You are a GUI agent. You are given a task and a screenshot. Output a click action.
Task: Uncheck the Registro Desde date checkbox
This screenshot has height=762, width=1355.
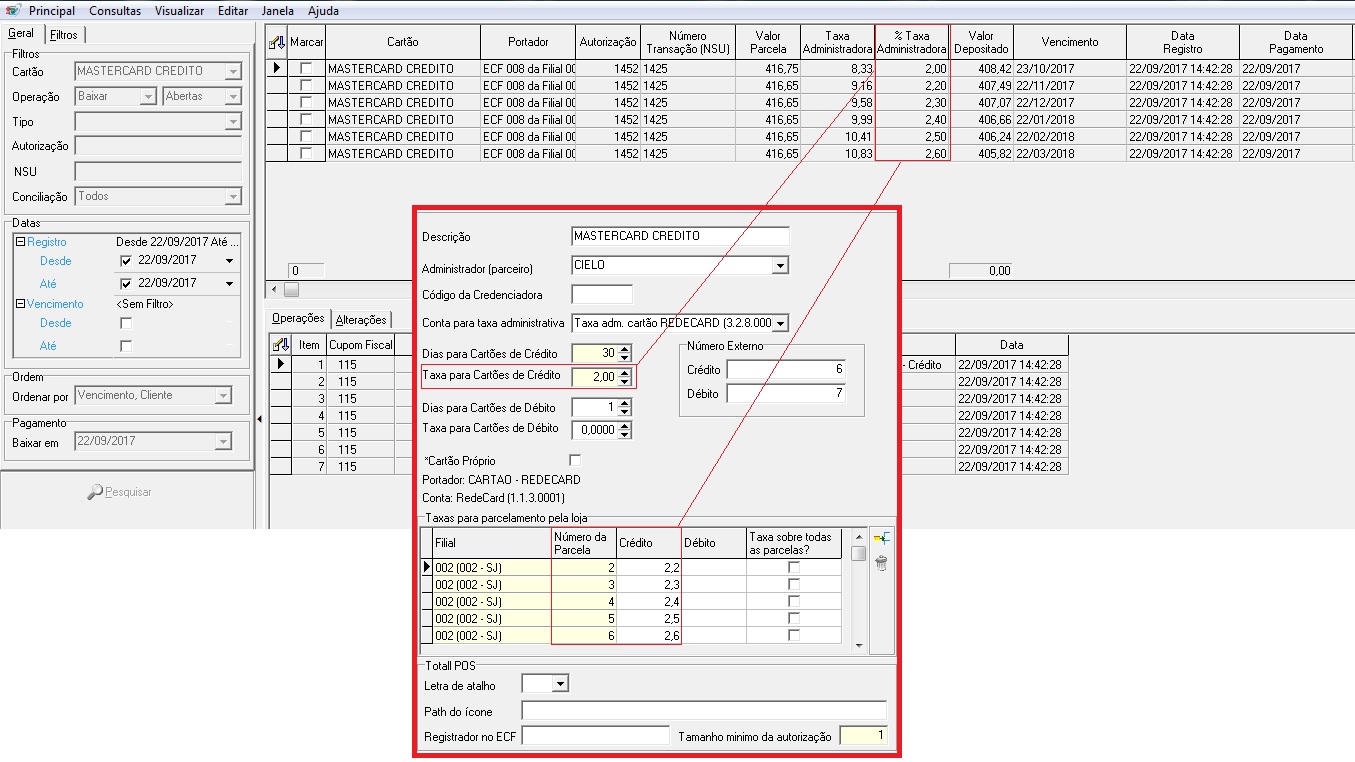pos(126,261)
